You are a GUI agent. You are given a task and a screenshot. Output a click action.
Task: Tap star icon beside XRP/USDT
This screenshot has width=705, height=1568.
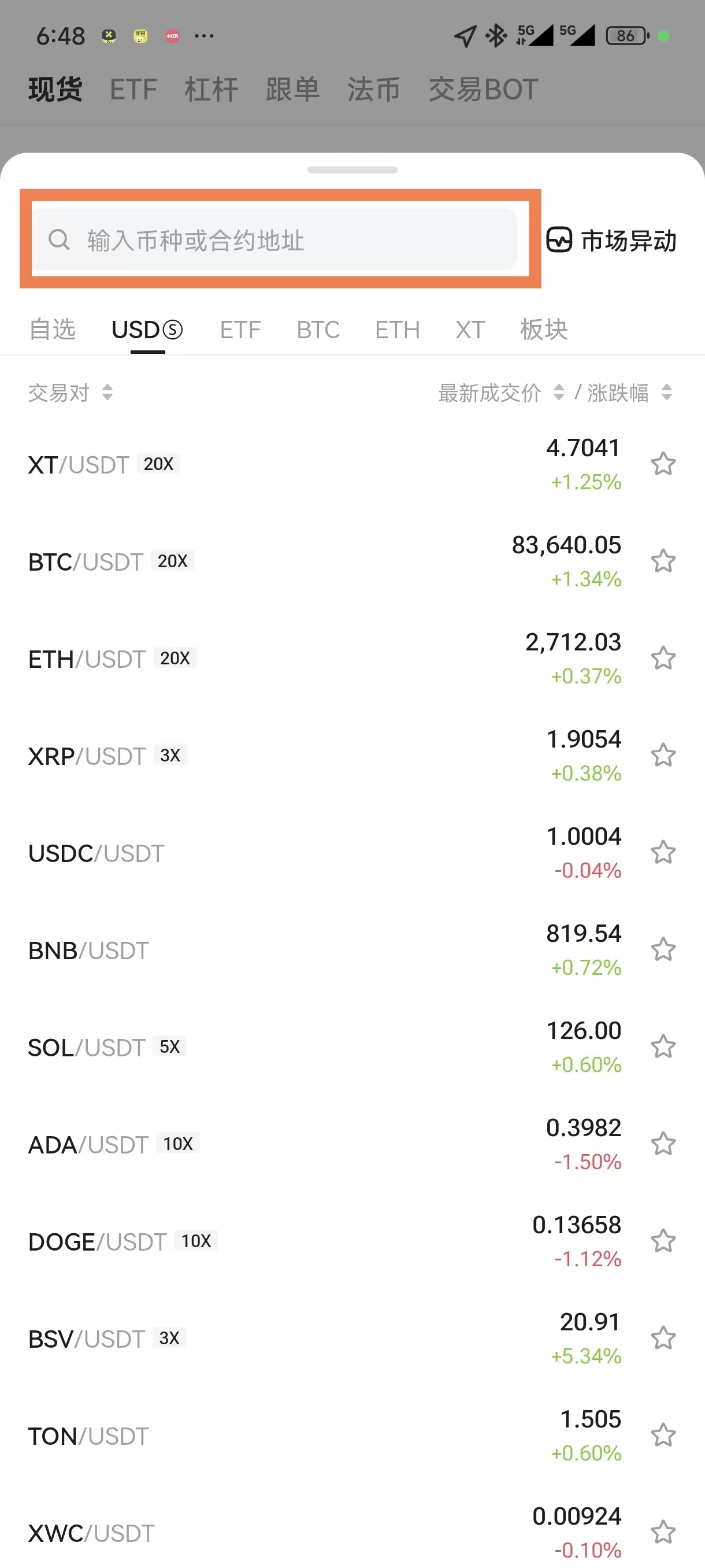662,756
